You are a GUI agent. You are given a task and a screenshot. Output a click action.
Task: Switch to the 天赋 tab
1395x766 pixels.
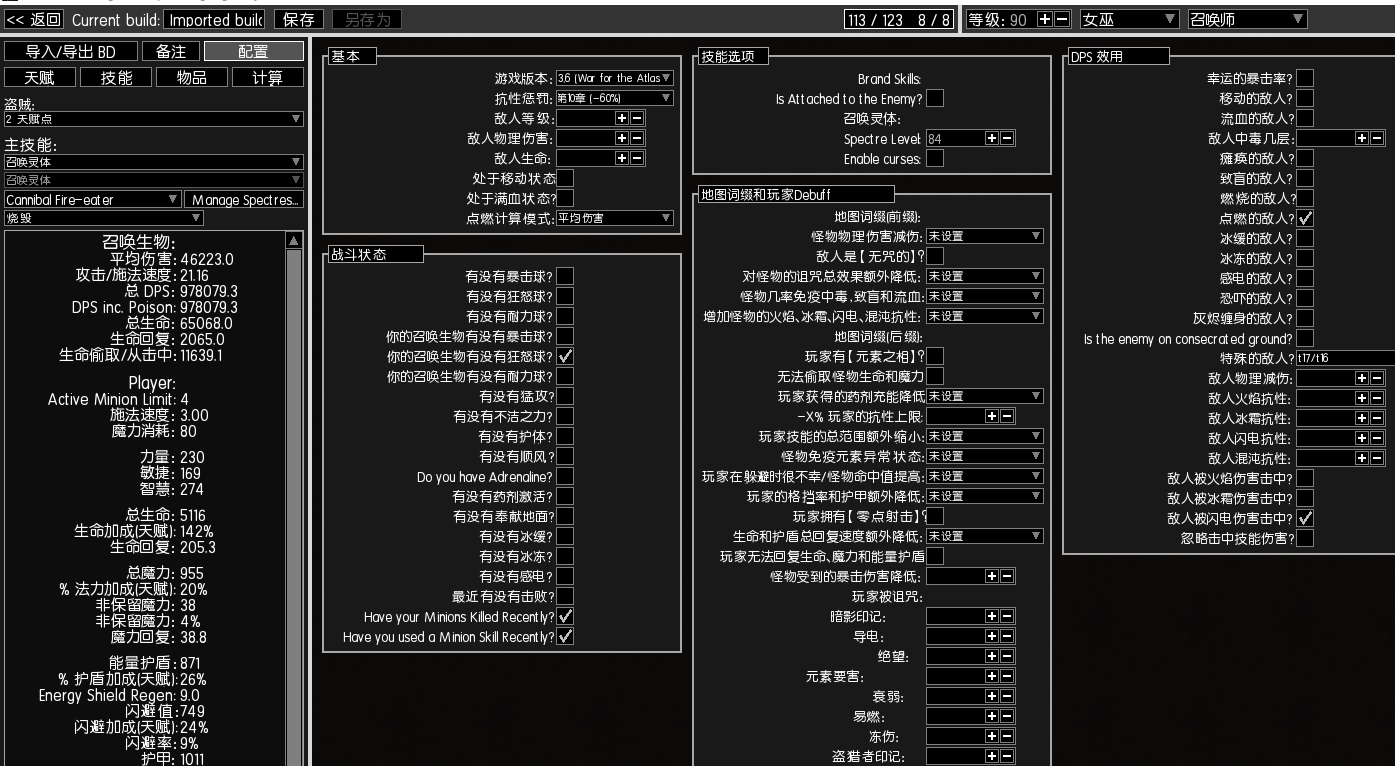tap(39, 77)
